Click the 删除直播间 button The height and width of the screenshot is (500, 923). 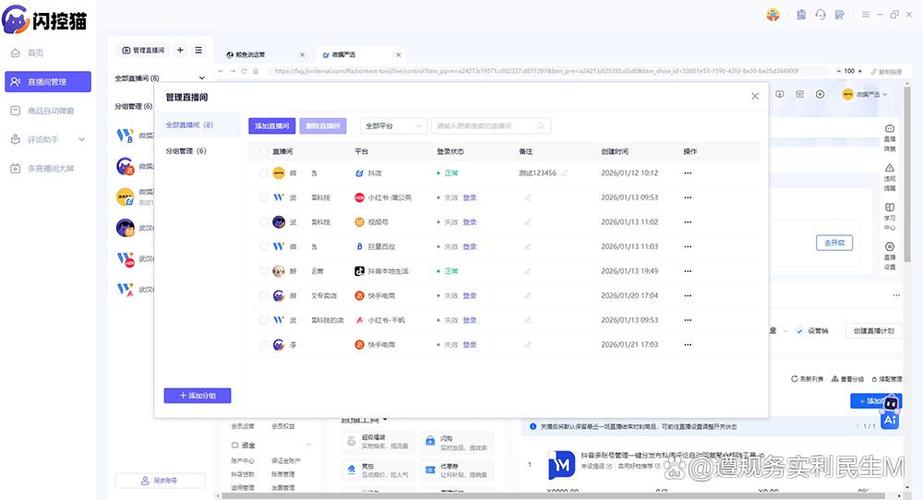(x=323, y=126)
